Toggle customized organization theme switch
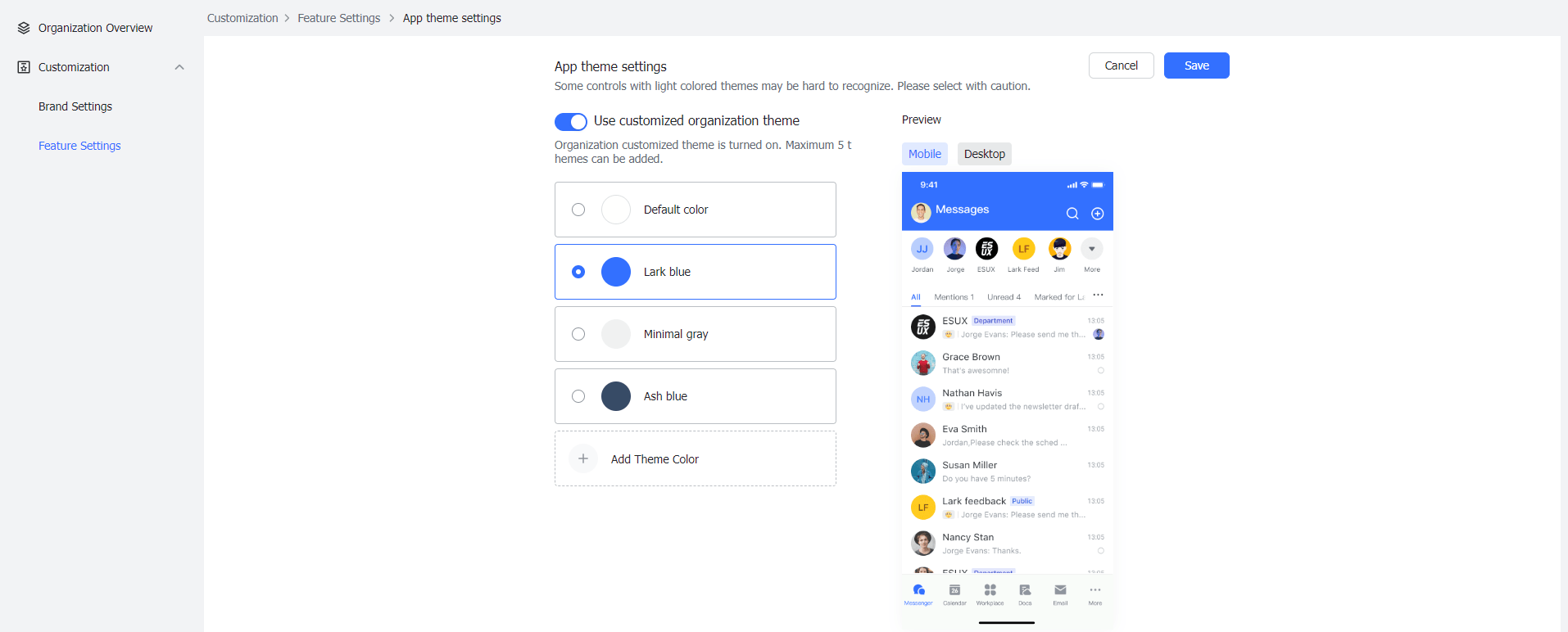1568x632 pixels. coord(571,122)
